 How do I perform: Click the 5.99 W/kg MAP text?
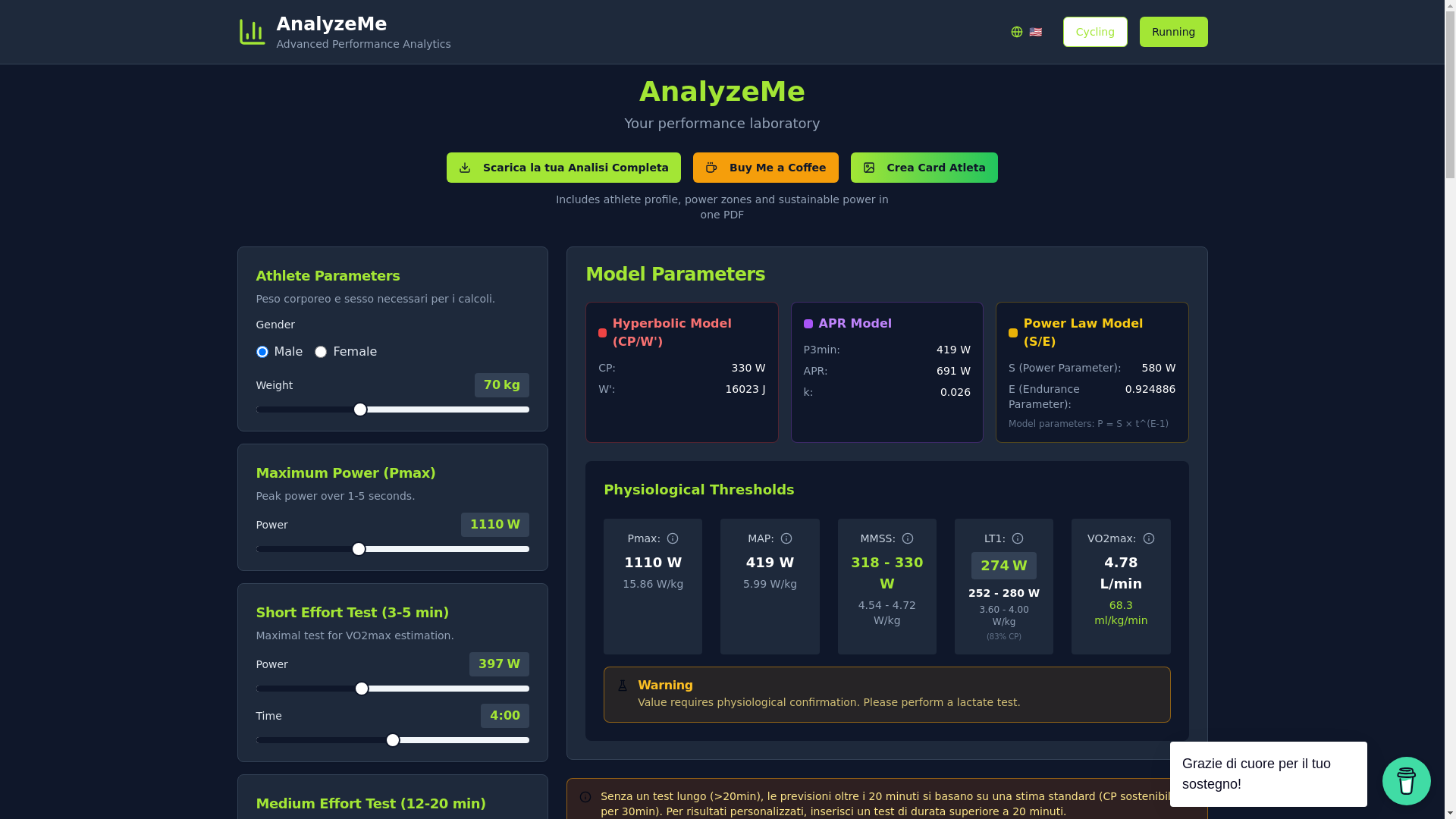pos(770,584)
